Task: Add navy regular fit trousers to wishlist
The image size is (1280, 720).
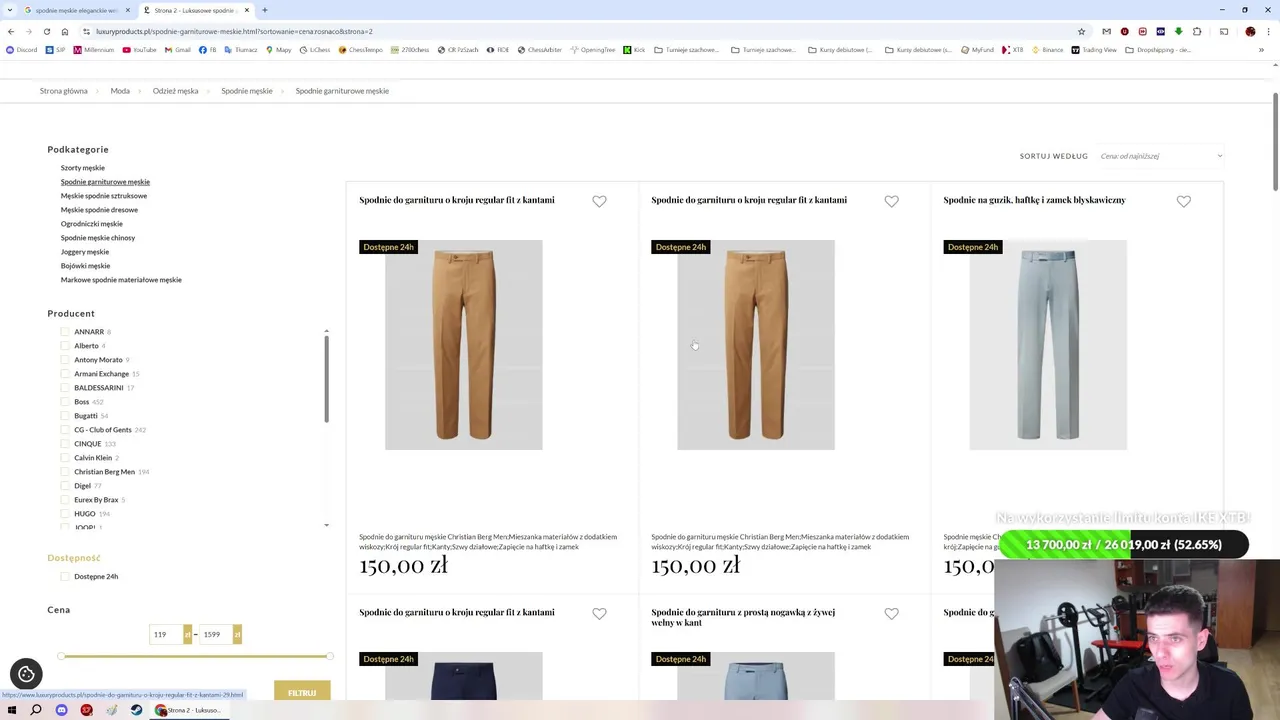Action: (599, 614)
